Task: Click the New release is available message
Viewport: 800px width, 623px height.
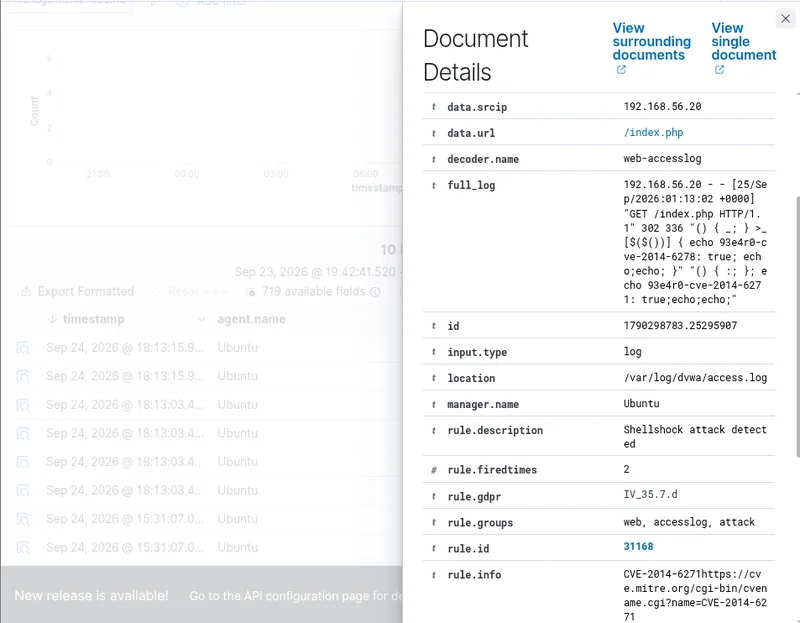Action: pos(91,595)
